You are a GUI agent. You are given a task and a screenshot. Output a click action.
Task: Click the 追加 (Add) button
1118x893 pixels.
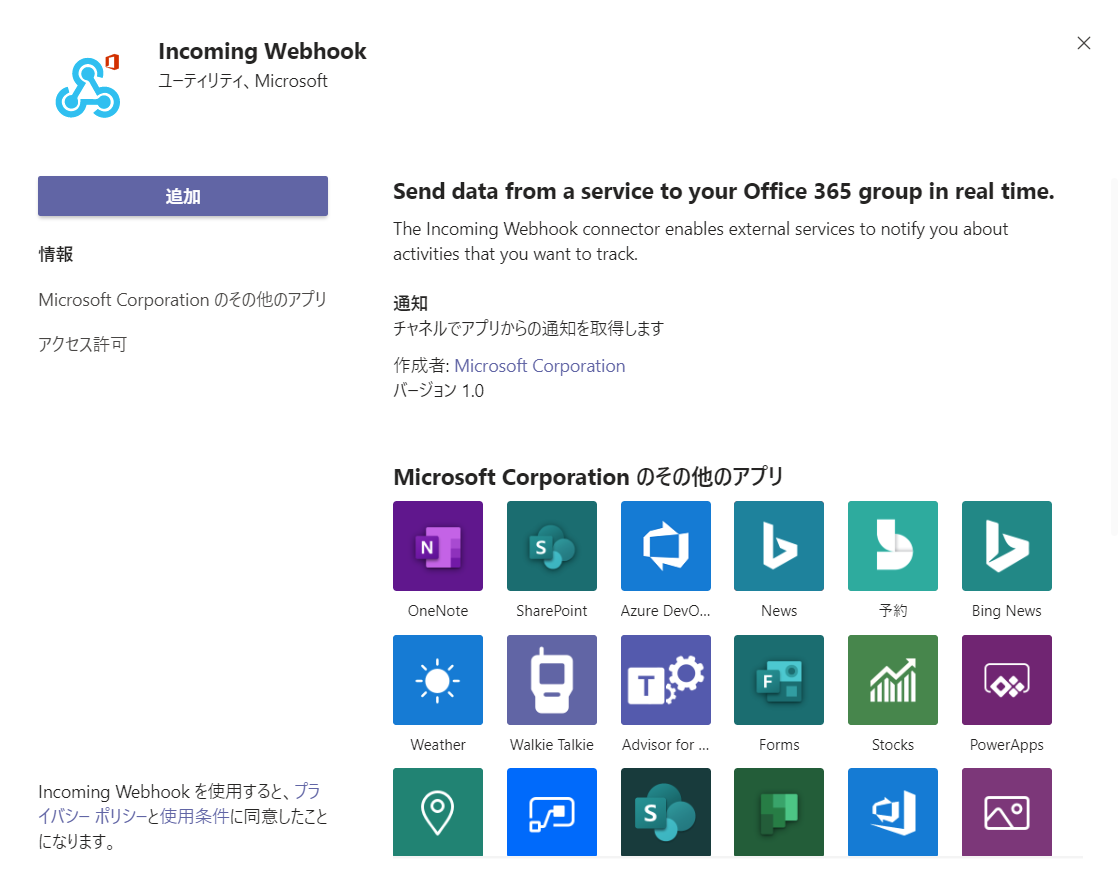pos(183,196)
